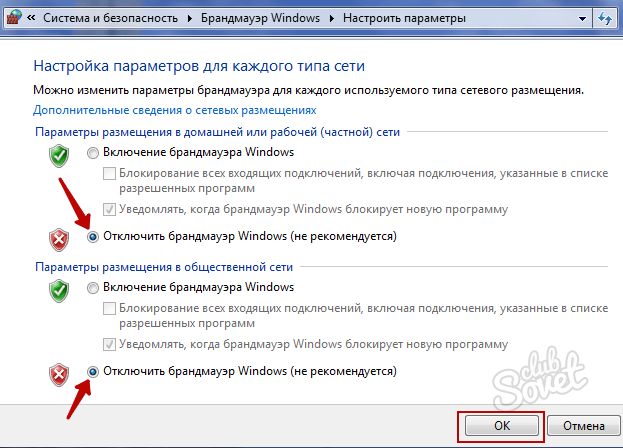Confirm settings with the OK button
This screenshot has height=448, width=623.
502,427
